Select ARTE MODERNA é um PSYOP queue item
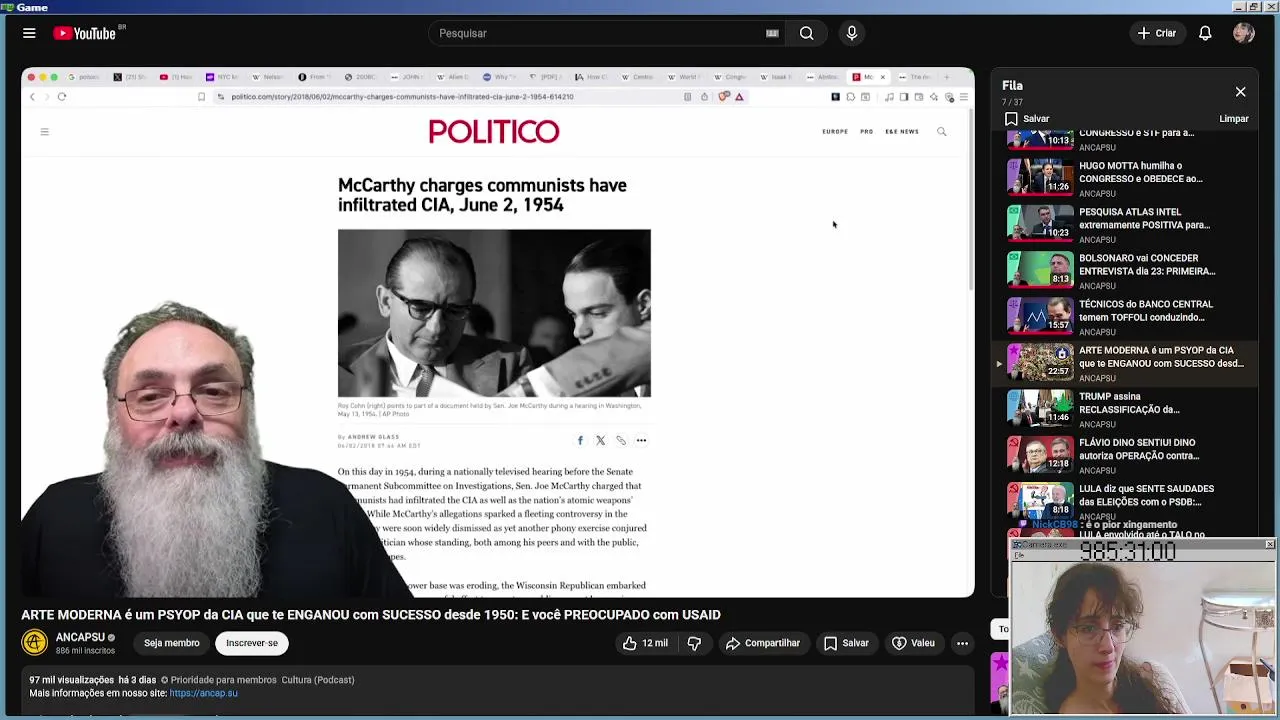1280x720 pixels. pos(1125,363)
